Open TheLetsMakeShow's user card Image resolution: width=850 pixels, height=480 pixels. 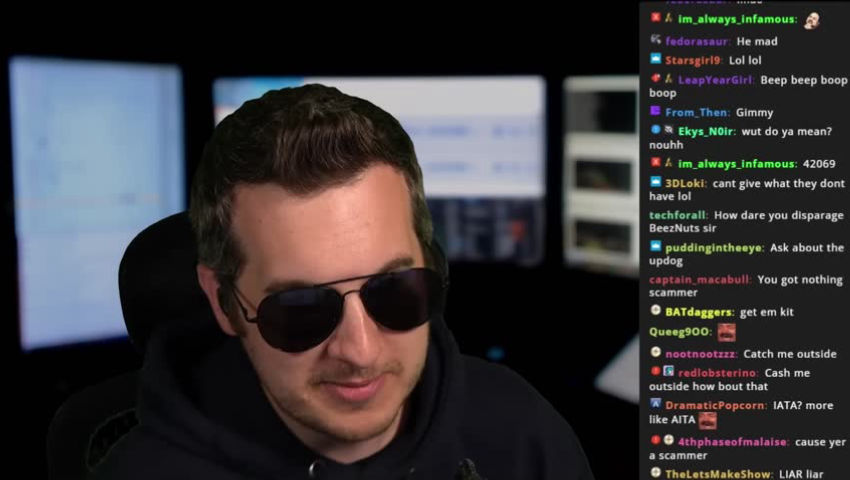(718, 474)
